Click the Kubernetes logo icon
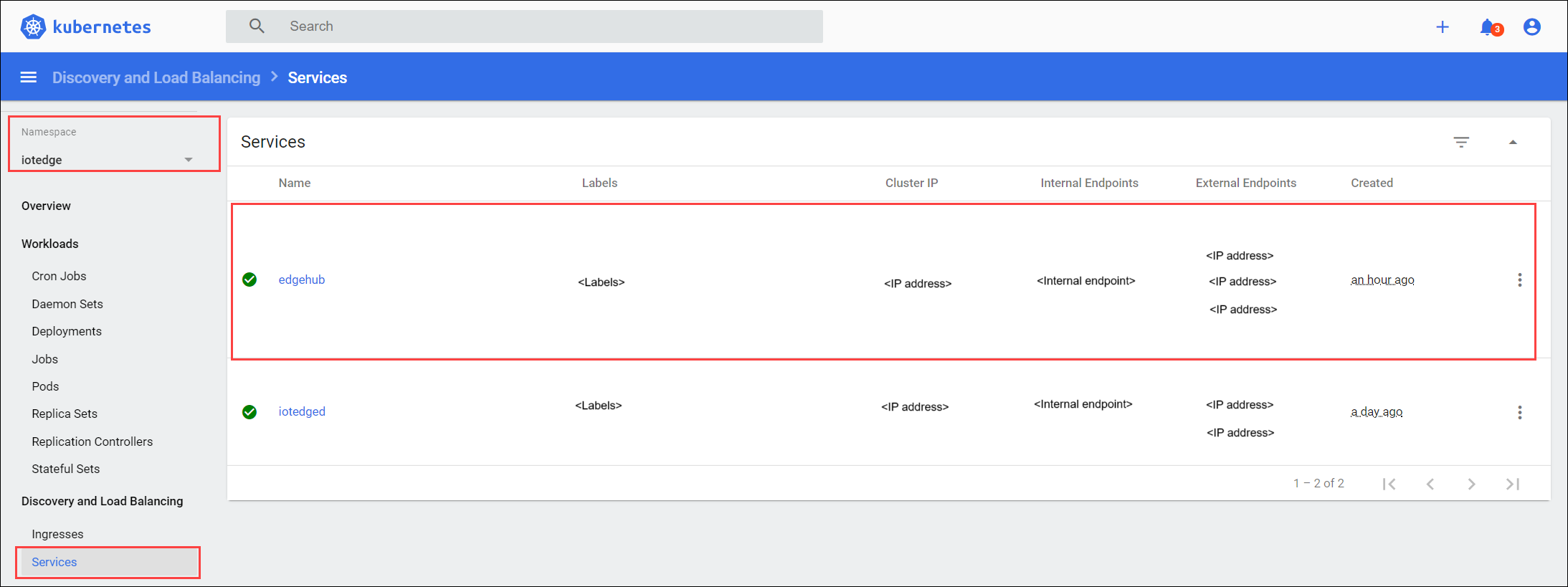 (33, 27)
